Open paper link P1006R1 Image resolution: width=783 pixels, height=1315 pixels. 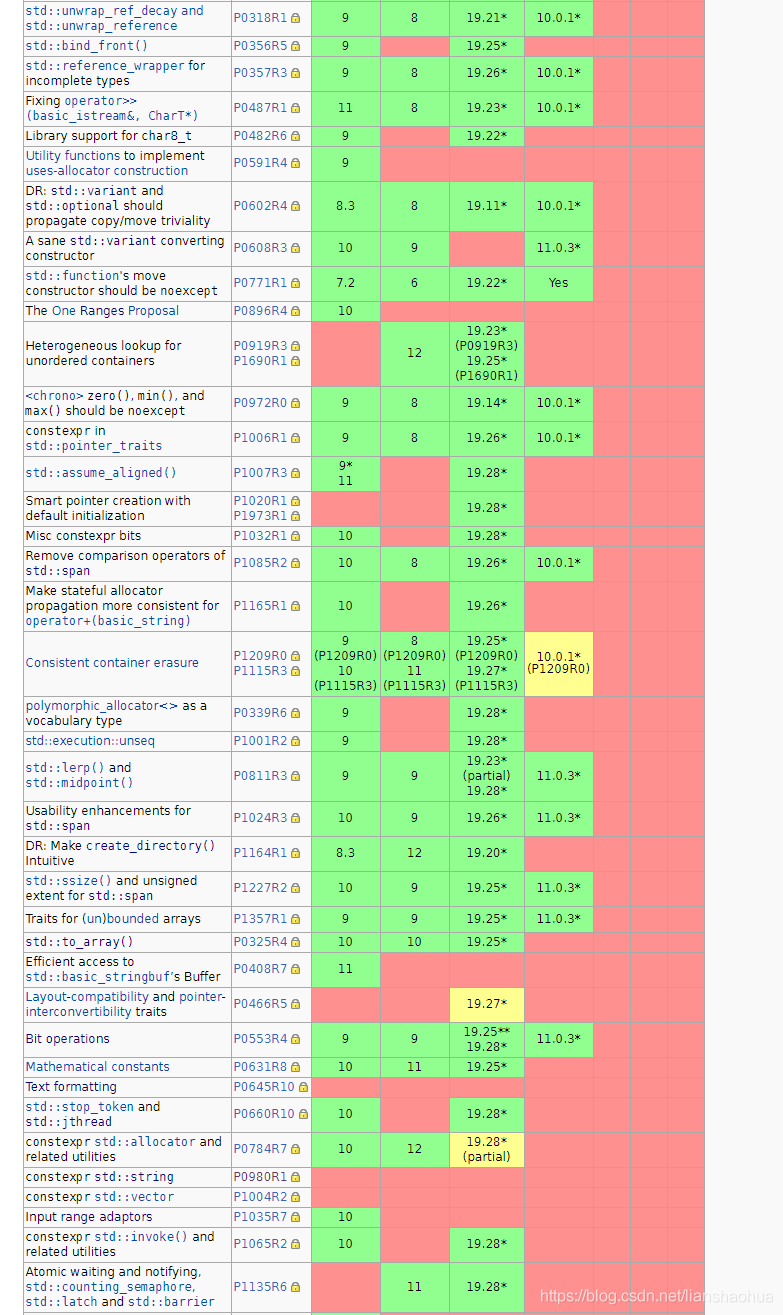pos(260,438)
